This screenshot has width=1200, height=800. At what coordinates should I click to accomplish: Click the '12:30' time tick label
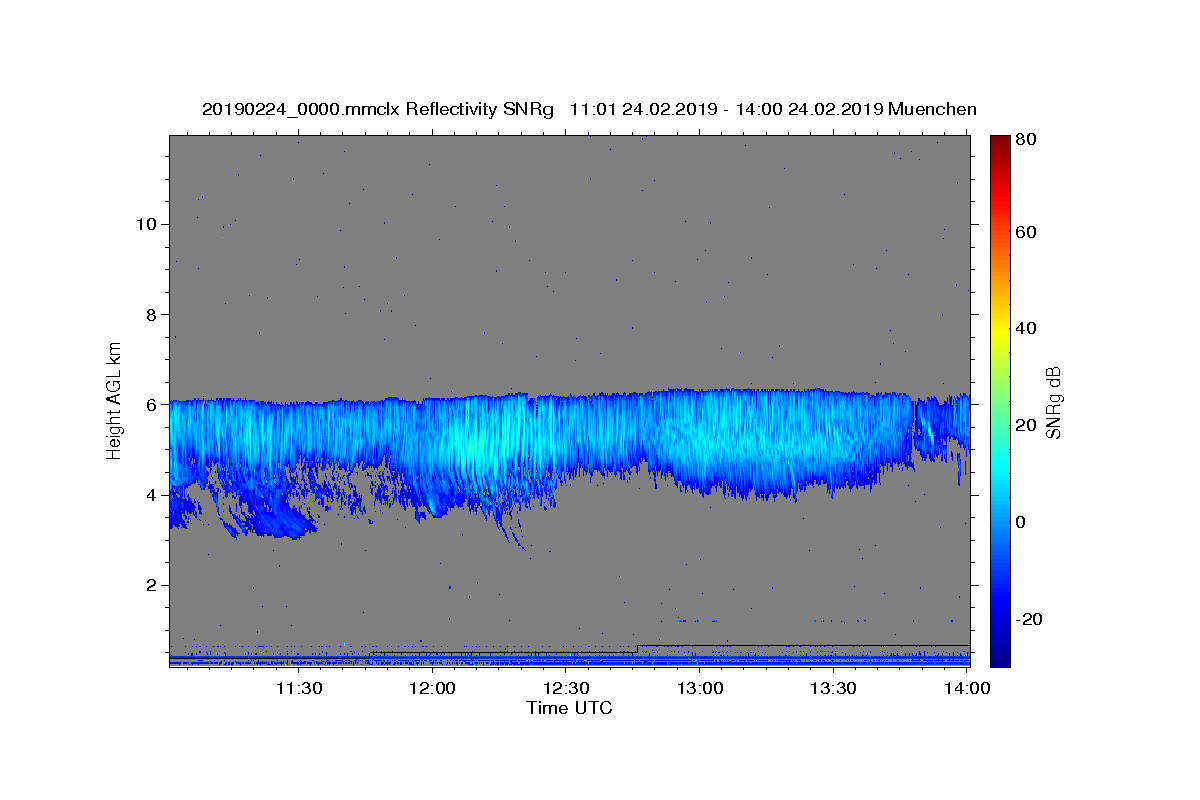coord(566,688)
